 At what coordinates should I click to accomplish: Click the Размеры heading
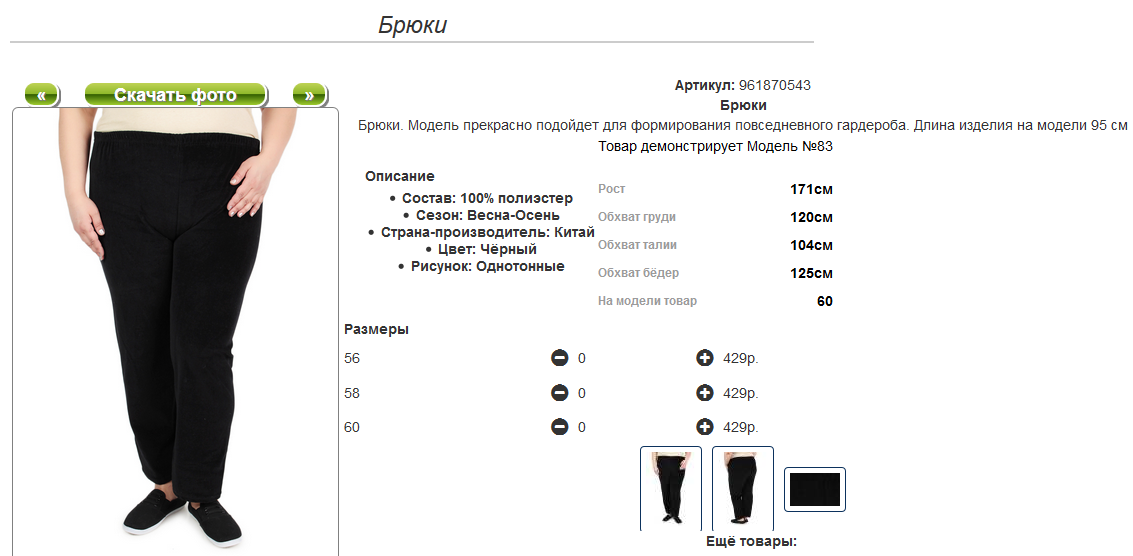pyautogui.click(x=376, y=330)
